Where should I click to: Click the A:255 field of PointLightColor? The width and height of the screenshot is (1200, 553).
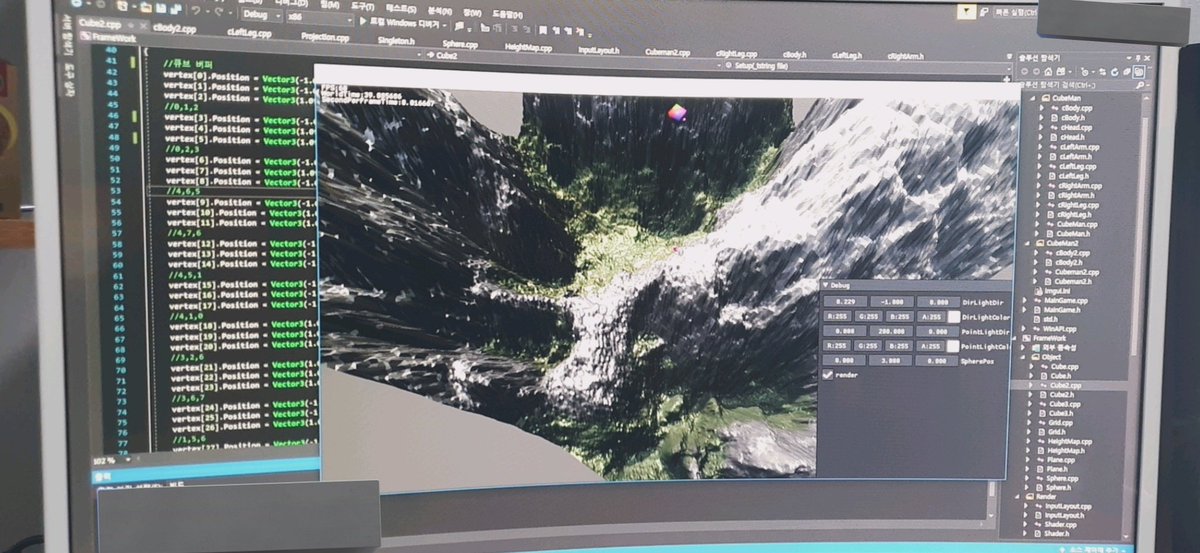coord(931,346)
